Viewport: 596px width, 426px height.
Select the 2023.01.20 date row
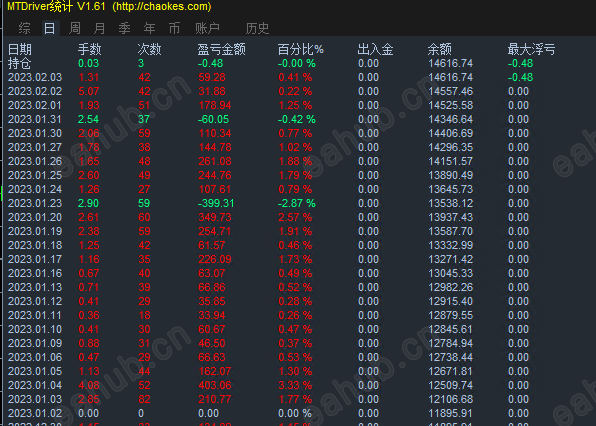tap(35, 217)
